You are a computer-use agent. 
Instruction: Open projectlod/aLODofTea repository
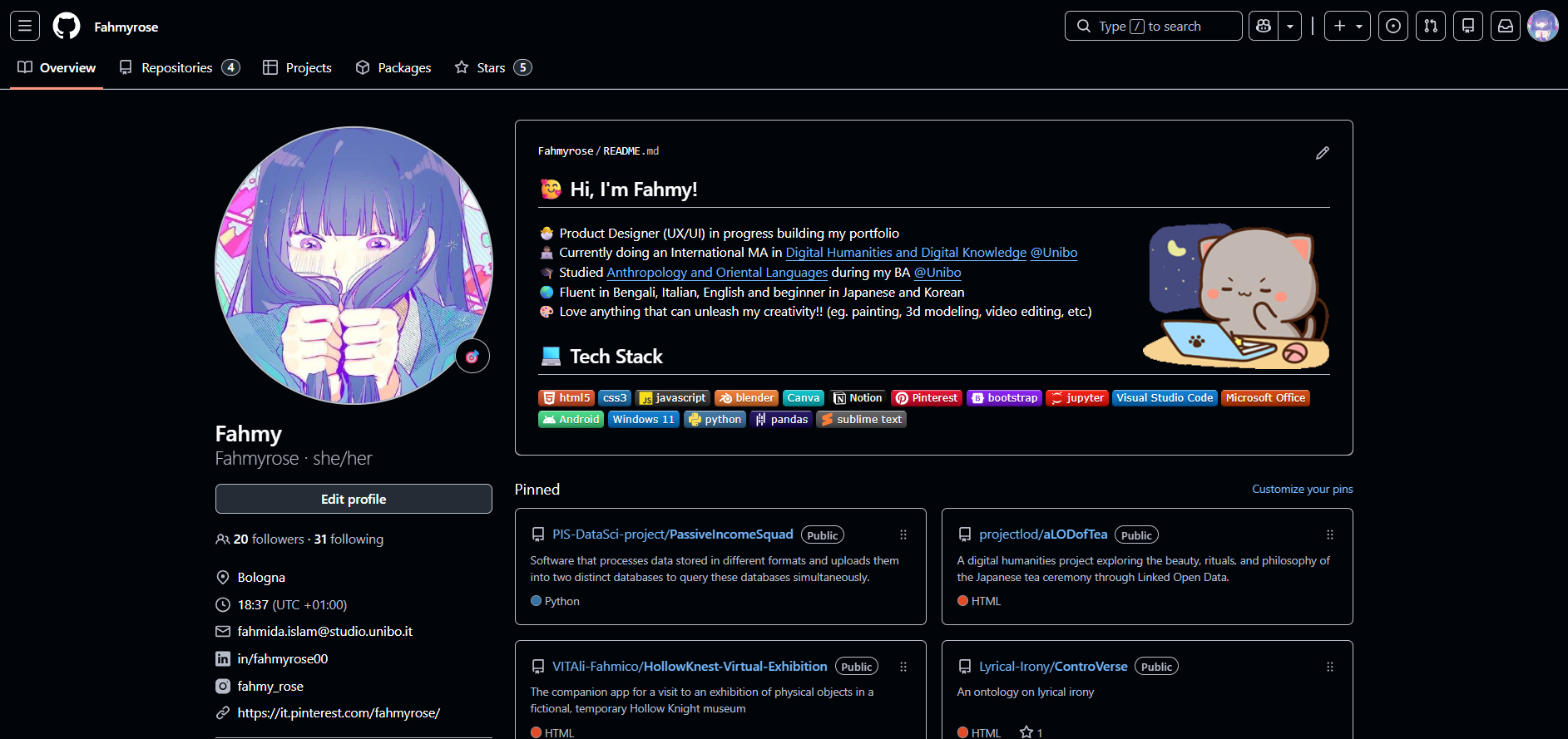(x=1043, y=535)
